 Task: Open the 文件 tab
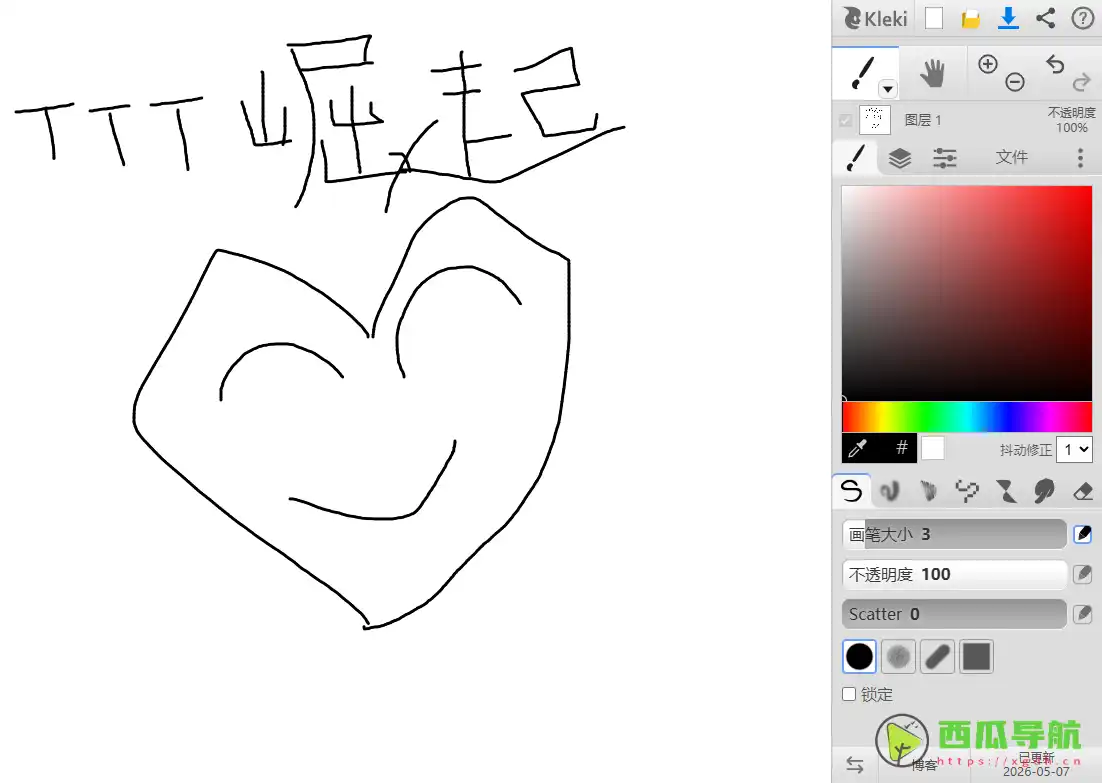(x=1011, y=157)
